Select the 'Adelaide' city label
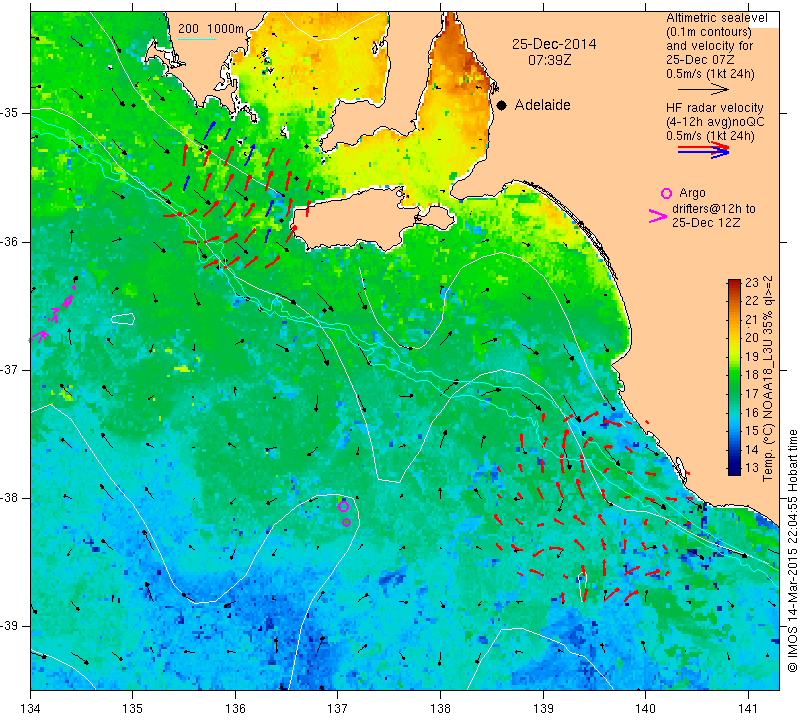 [x=542, y=105]
